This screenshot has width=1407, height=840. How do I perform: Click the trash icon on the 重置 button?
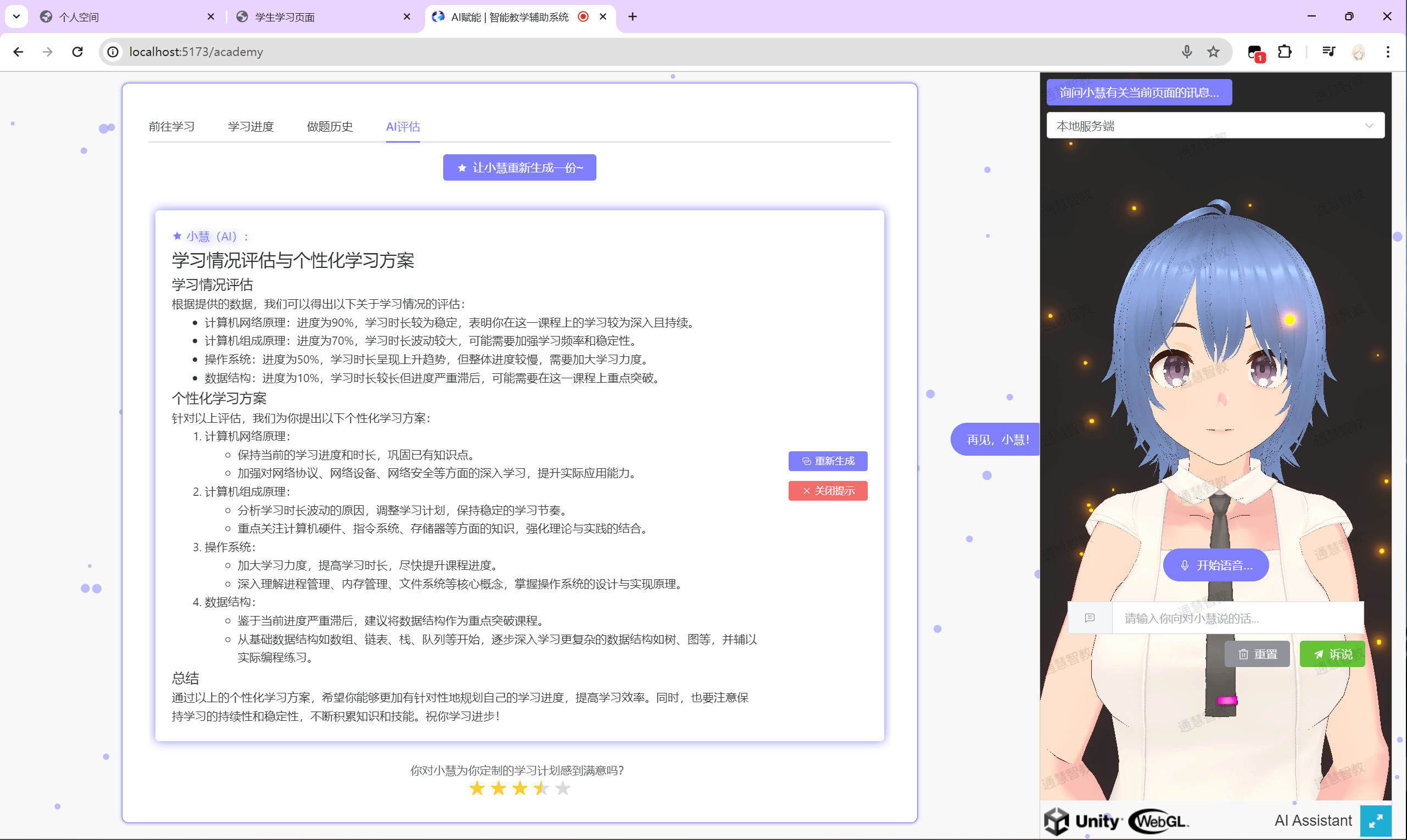coord(1243,654)
